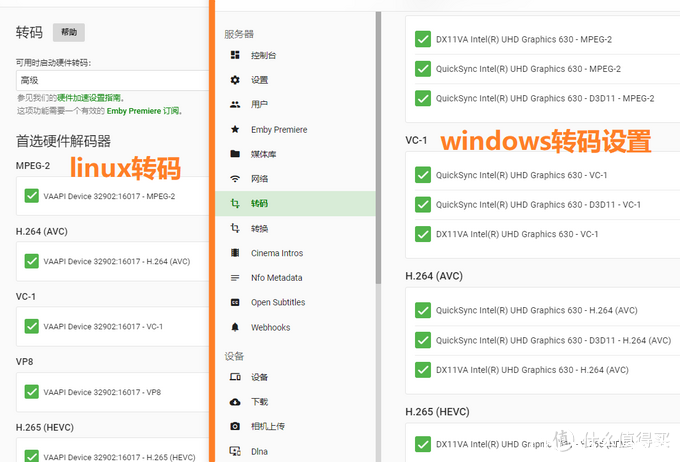The image size is (680, 462).
Task: Open the 用户 people icon
Action: (235, 105)
